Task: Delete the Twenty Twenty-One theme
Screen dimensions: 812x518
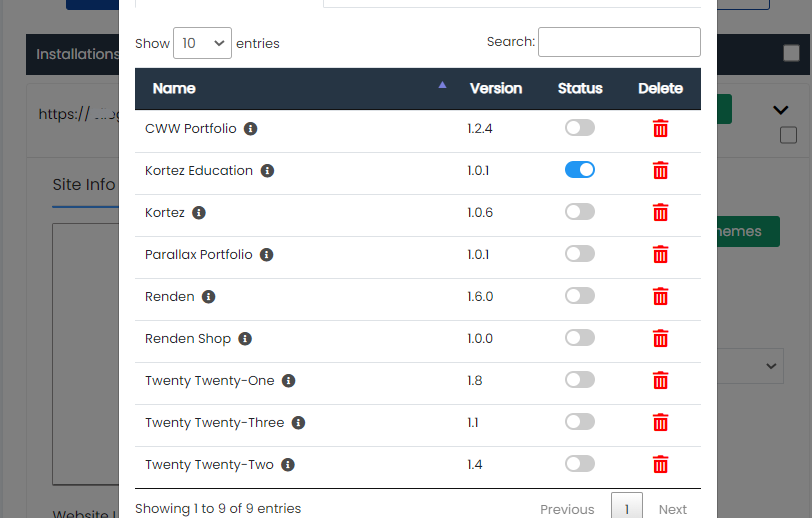Action: click(660, 380)
